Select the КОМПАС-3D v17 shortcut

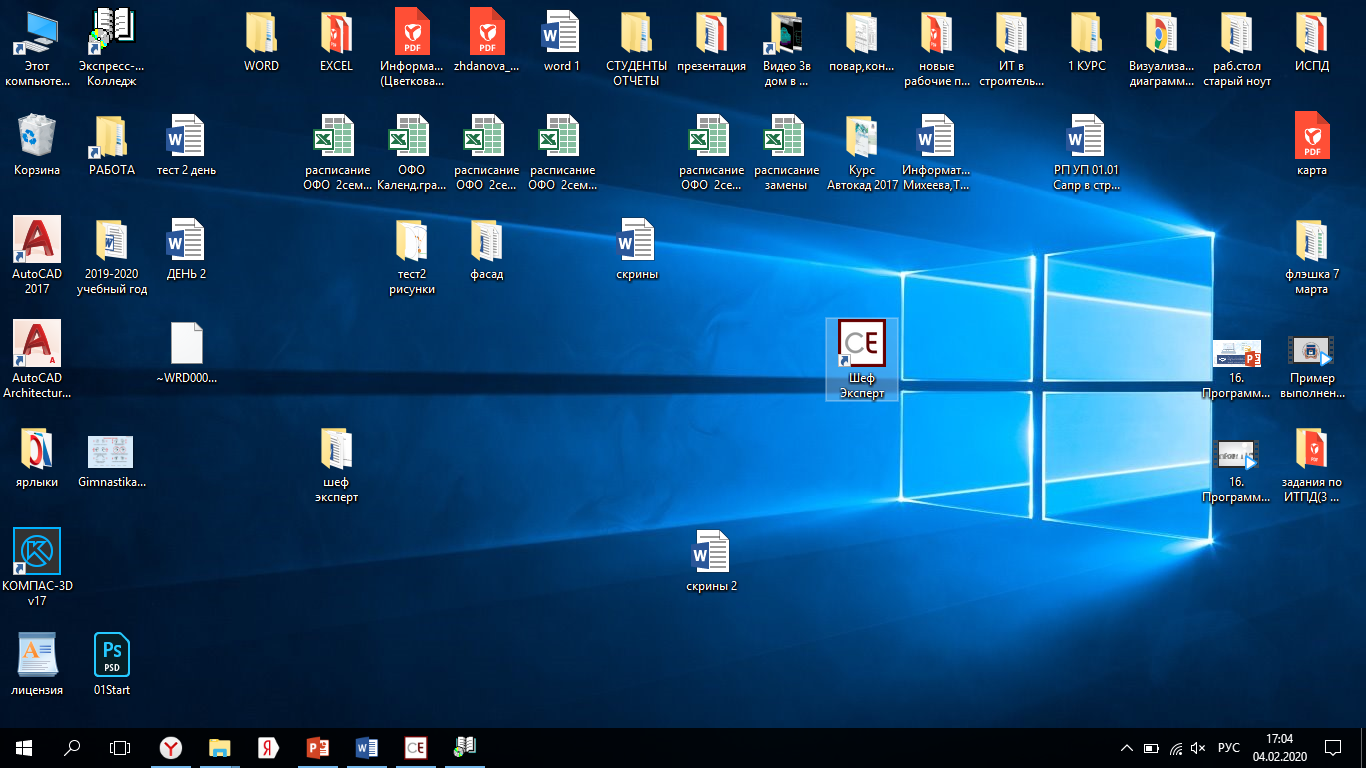coord(37,568)
